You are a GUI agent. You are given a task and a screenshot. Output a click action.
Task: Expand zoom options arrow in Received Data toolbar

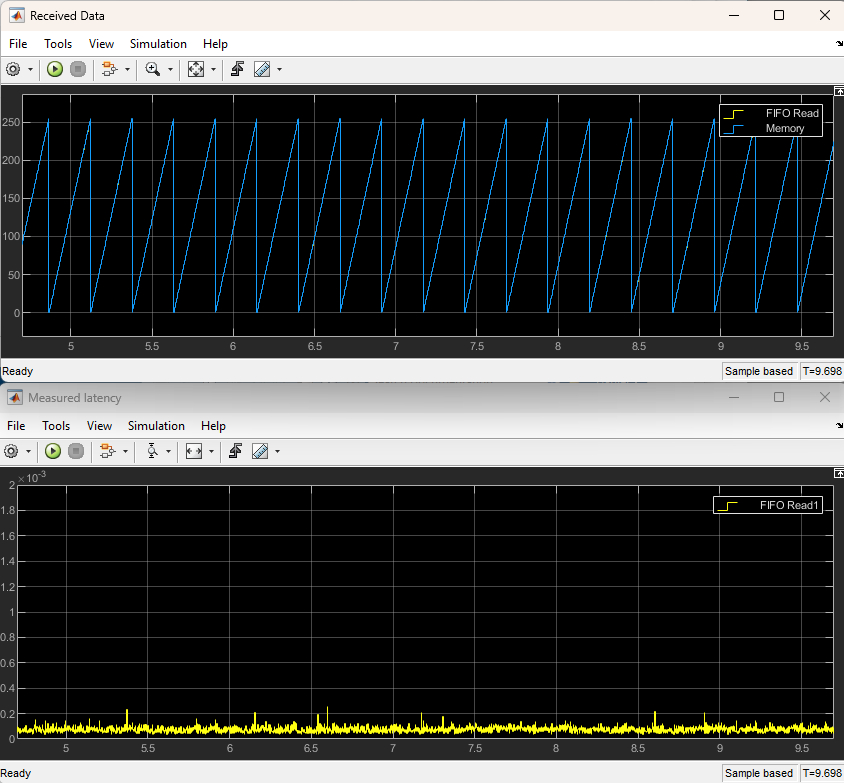[x=170, y=69]
